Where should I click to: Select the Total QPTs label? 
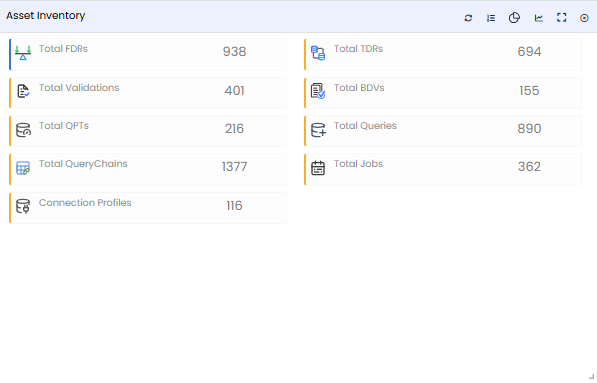point(64,126)
